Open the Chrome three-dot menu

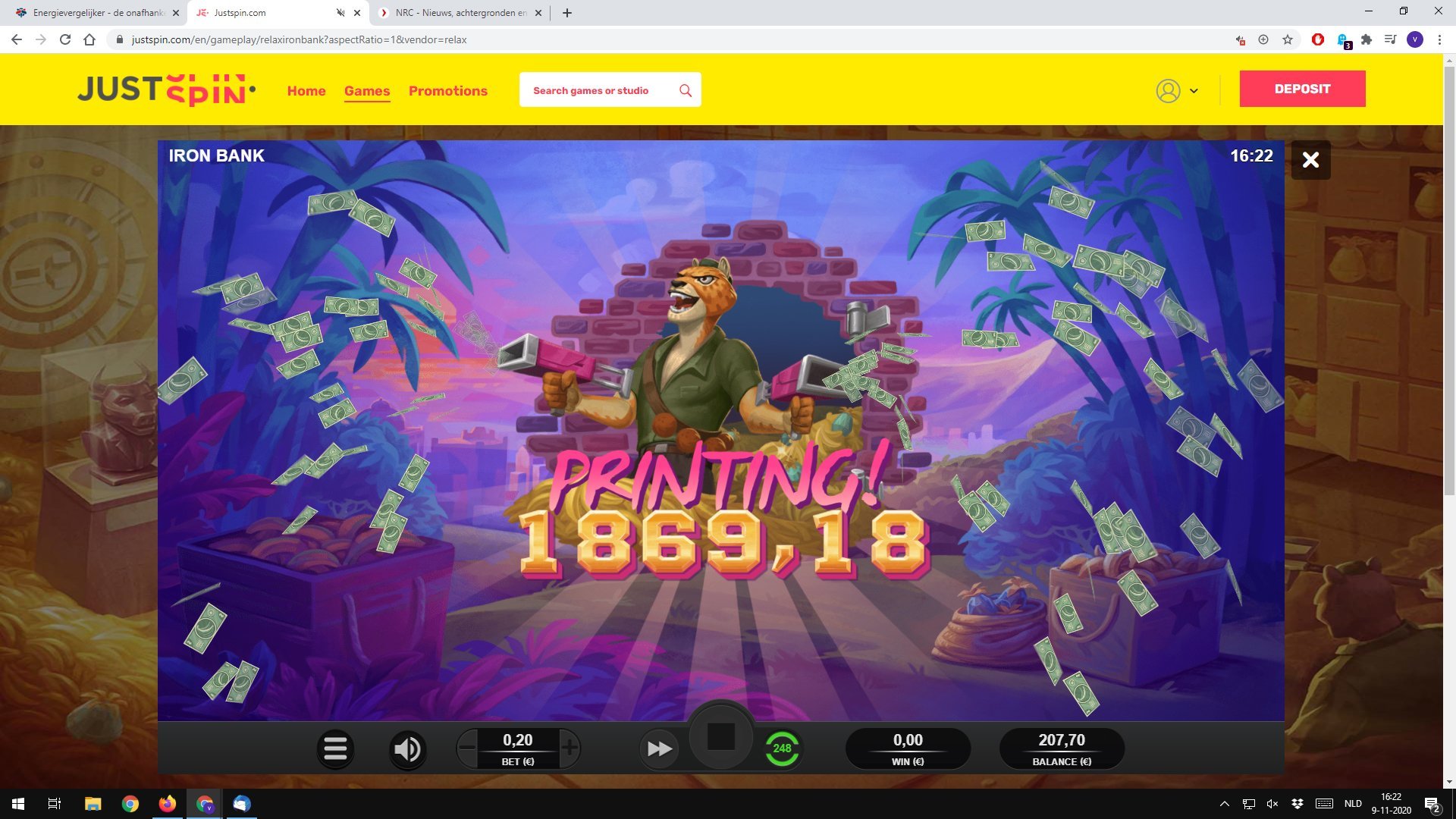coord(1439,39)
